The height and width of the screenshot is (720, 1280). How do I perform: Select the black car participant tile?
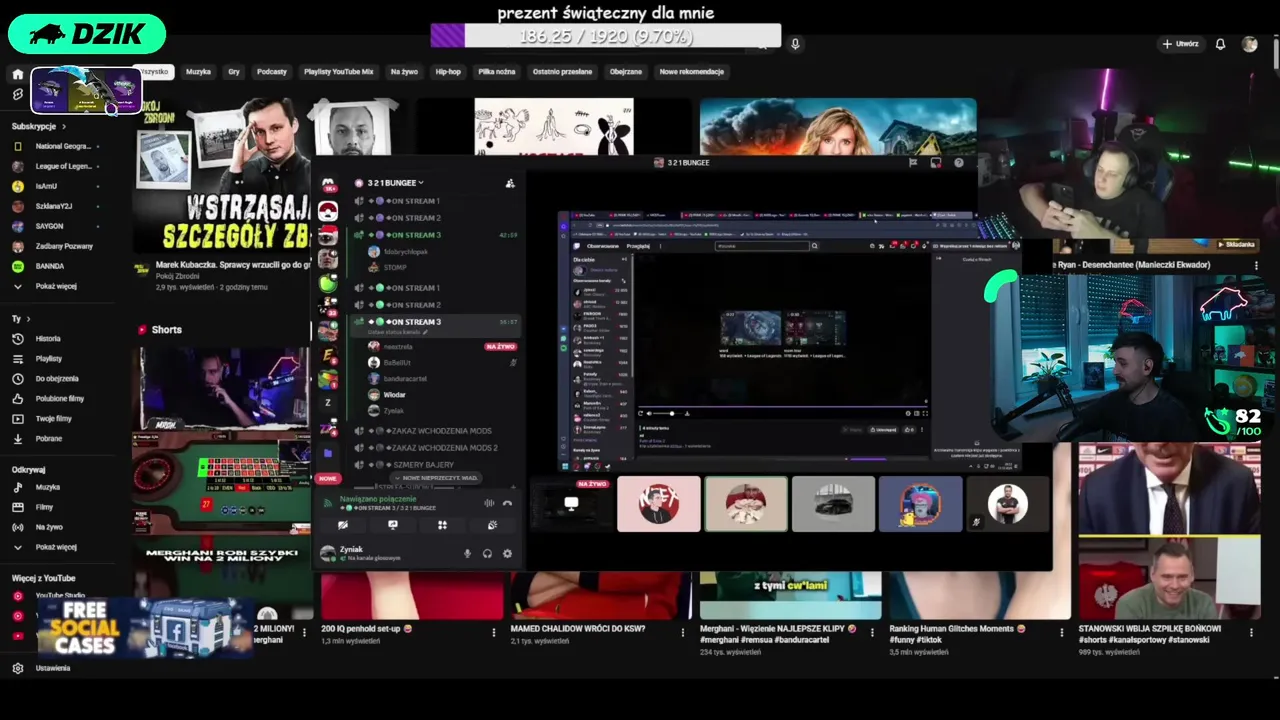833,504
